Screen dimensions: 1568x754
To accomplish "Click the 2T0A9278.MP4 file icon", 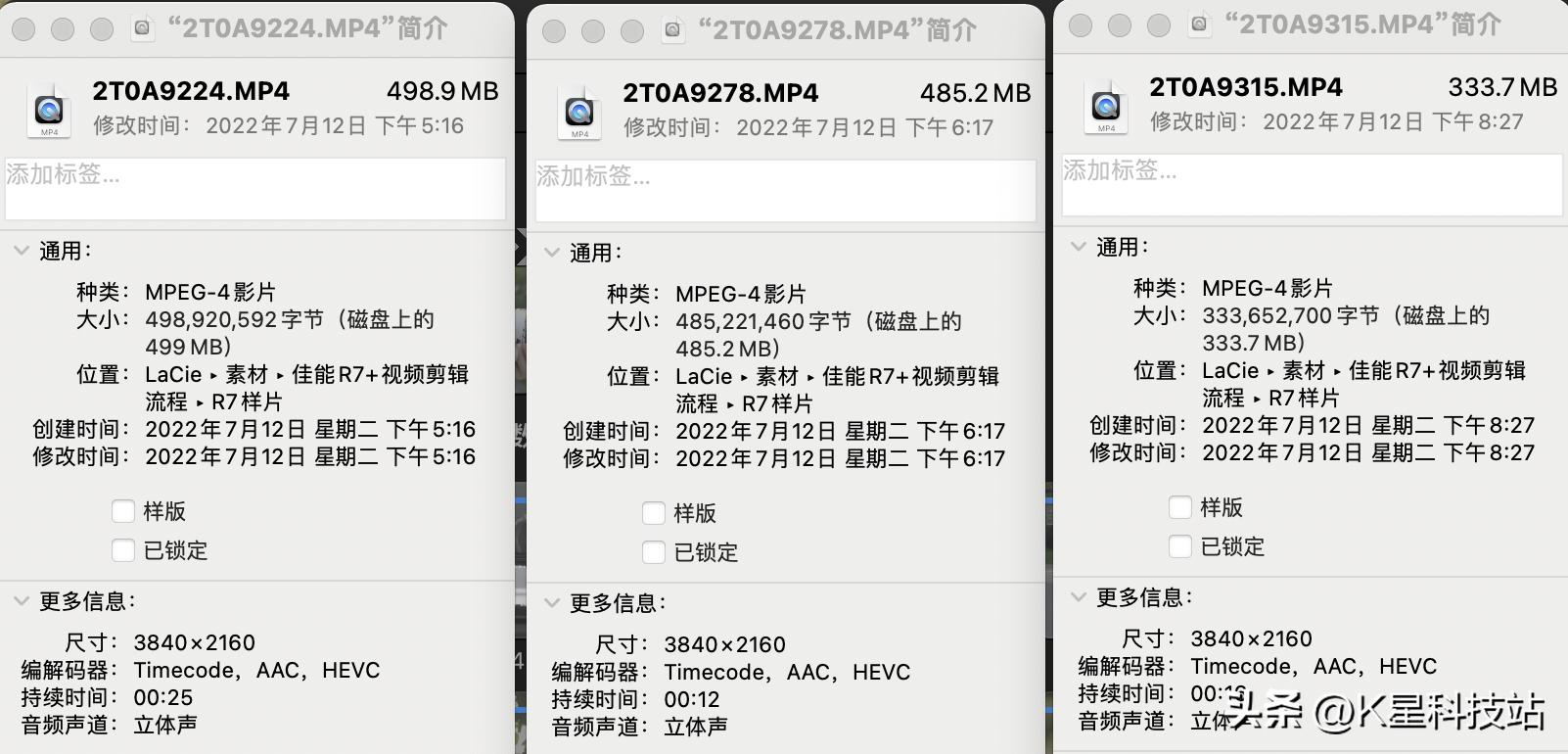I will coord(579,112).
